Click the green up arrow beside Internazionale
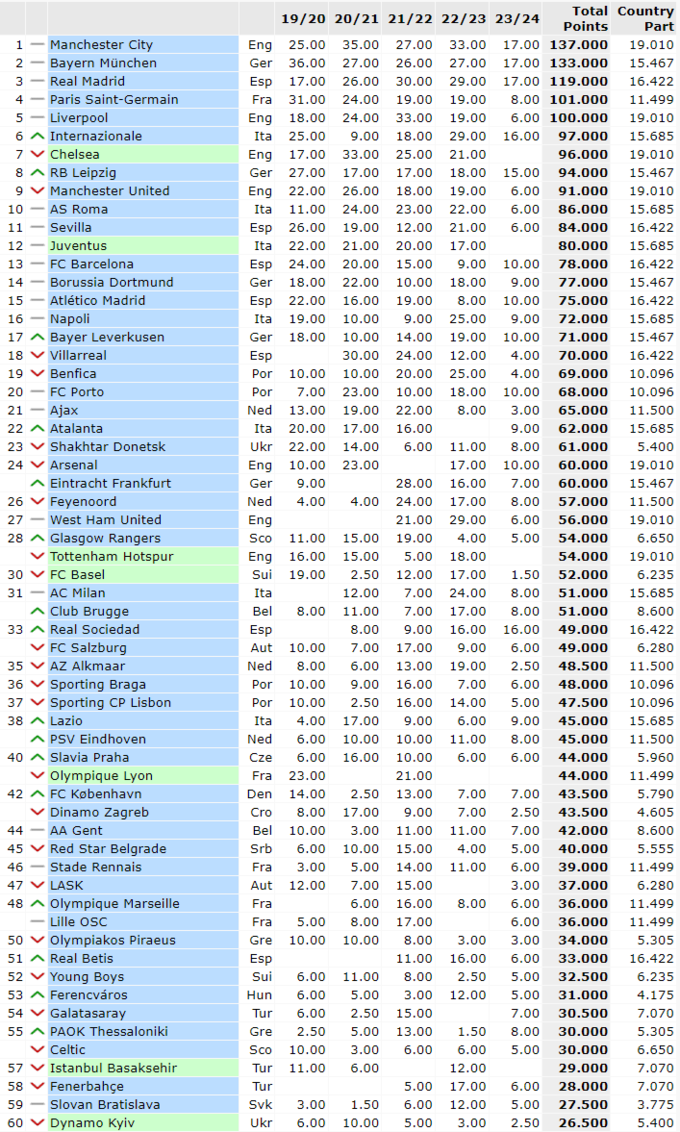 (37, 136)
